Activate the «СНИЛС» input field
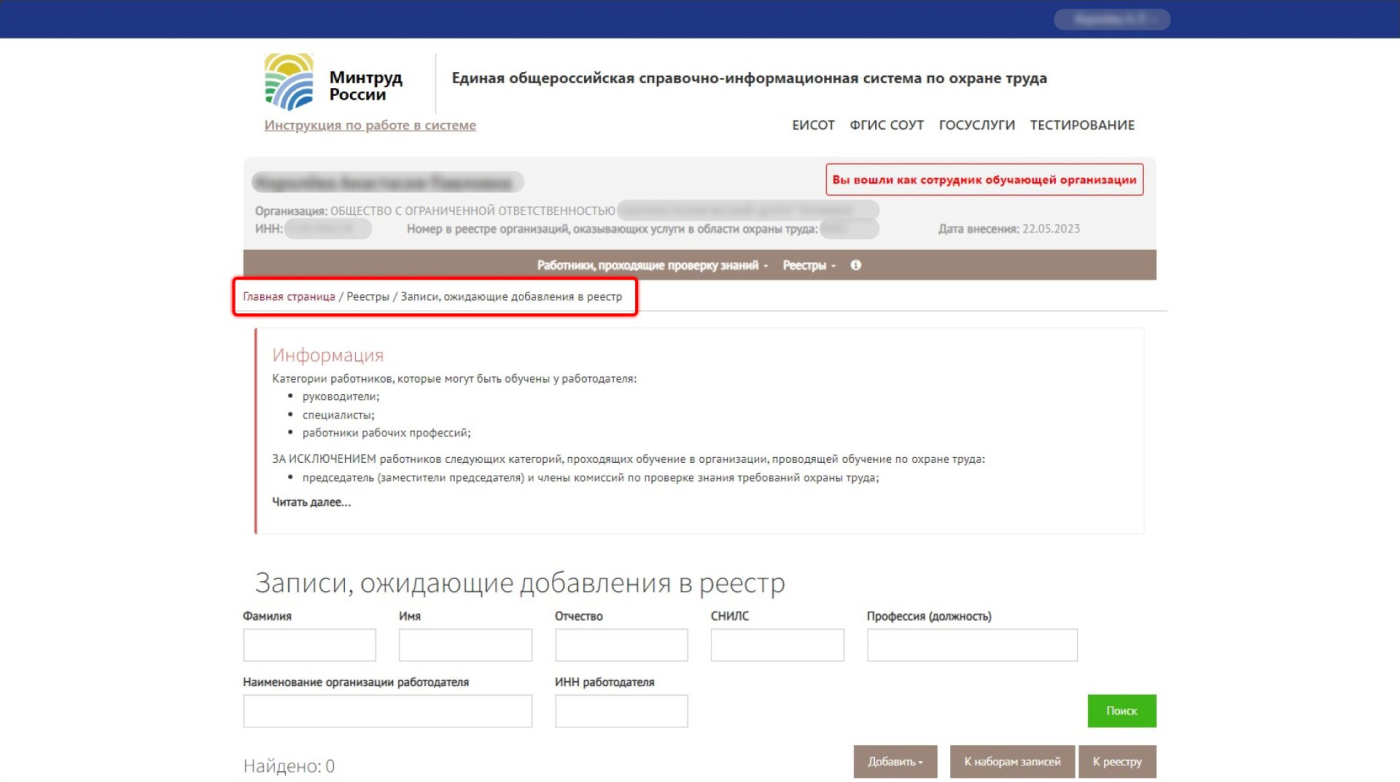The height and width of the screenshot is (782, 1400). point(777,645)
